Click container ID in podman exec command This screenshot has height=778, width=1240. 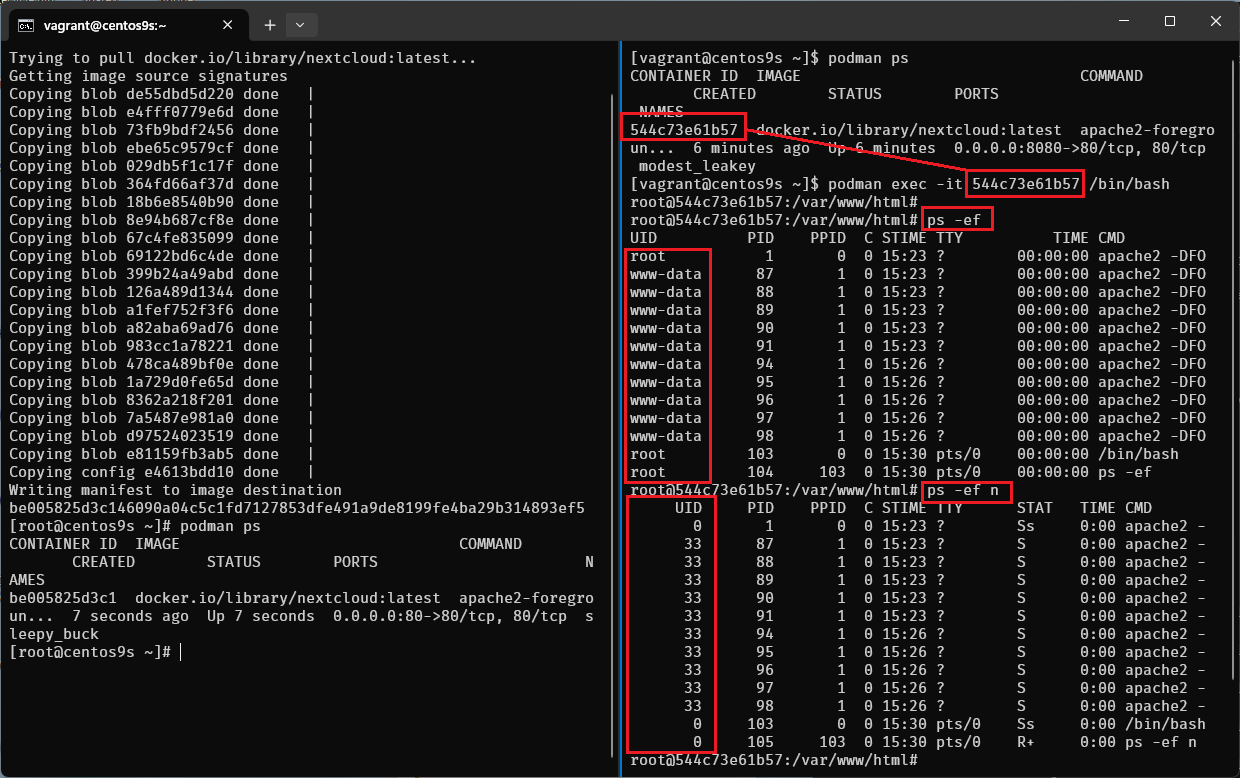pos(1025,184)
